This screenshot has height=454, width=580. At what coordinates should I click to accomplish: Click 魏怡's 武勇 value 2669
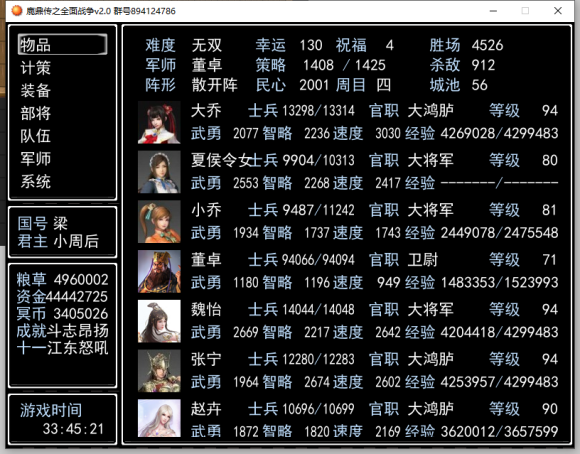pos(246,332)
